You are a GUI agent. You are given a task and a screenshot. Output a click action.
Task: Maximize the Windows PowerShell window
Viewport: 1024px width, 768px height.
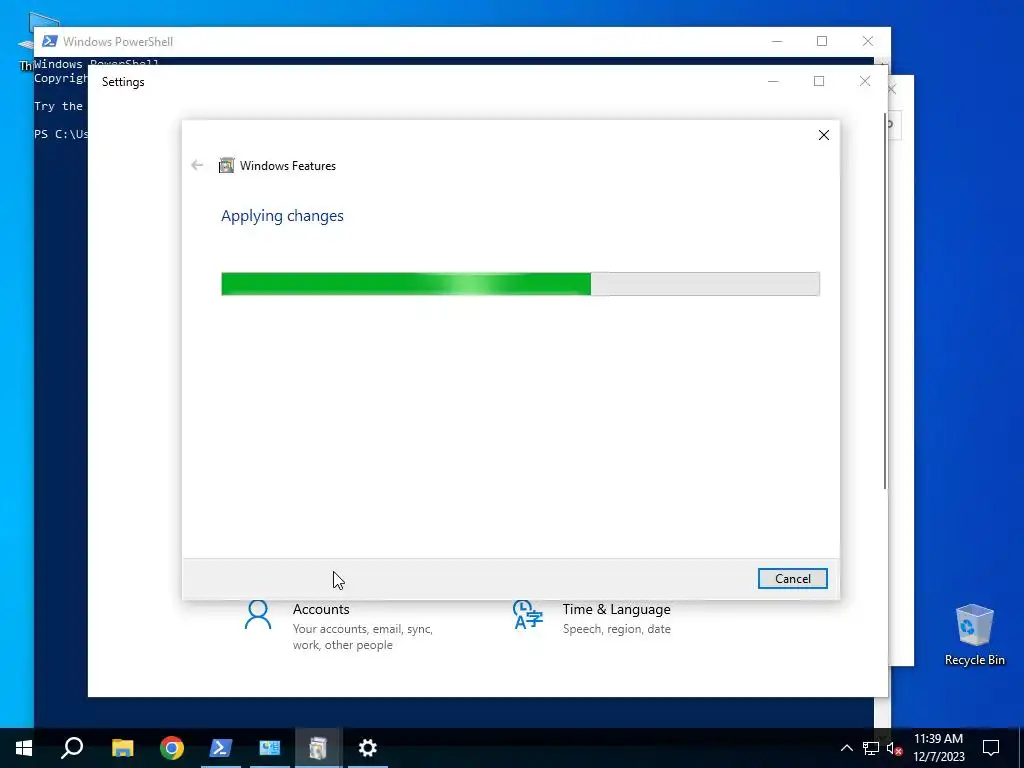[822, 41]
